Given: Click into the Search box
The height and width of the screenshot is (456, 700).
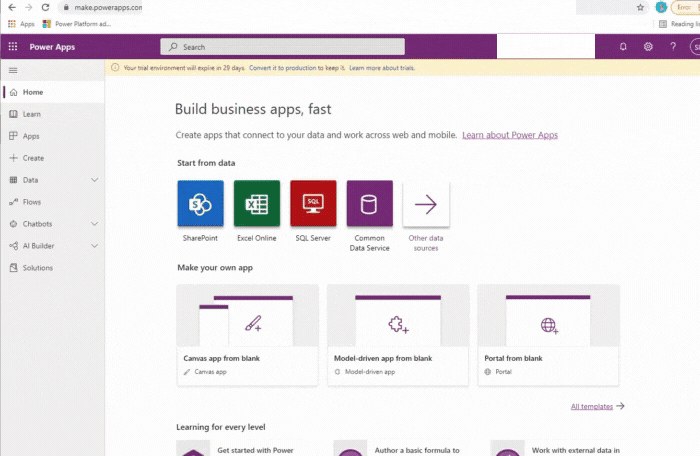Looking at the screenshot, I should point(283,47).
